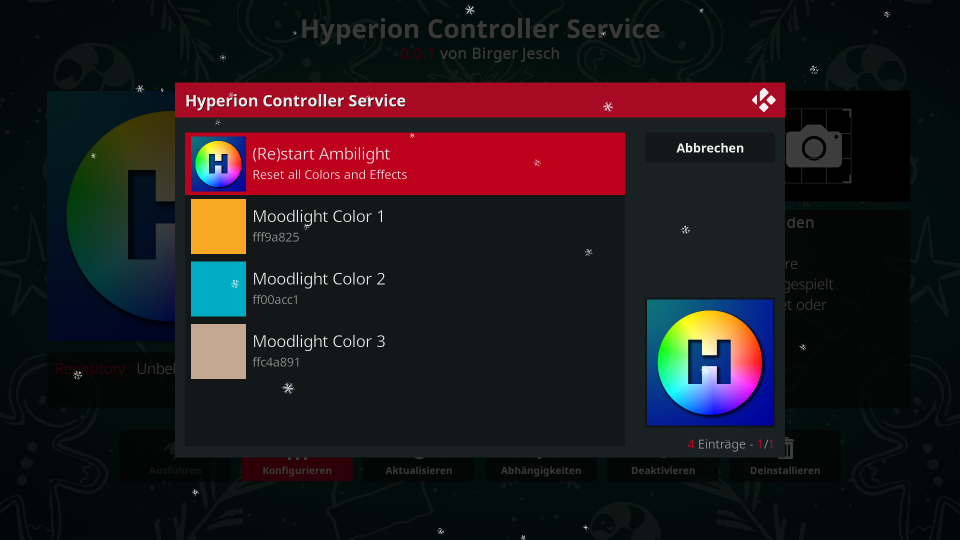The height and width of the screenshot is (540, 960).
Task: Click Deaktivieren button in addon info
Action: pyautogui.click(x=663, y=469)
